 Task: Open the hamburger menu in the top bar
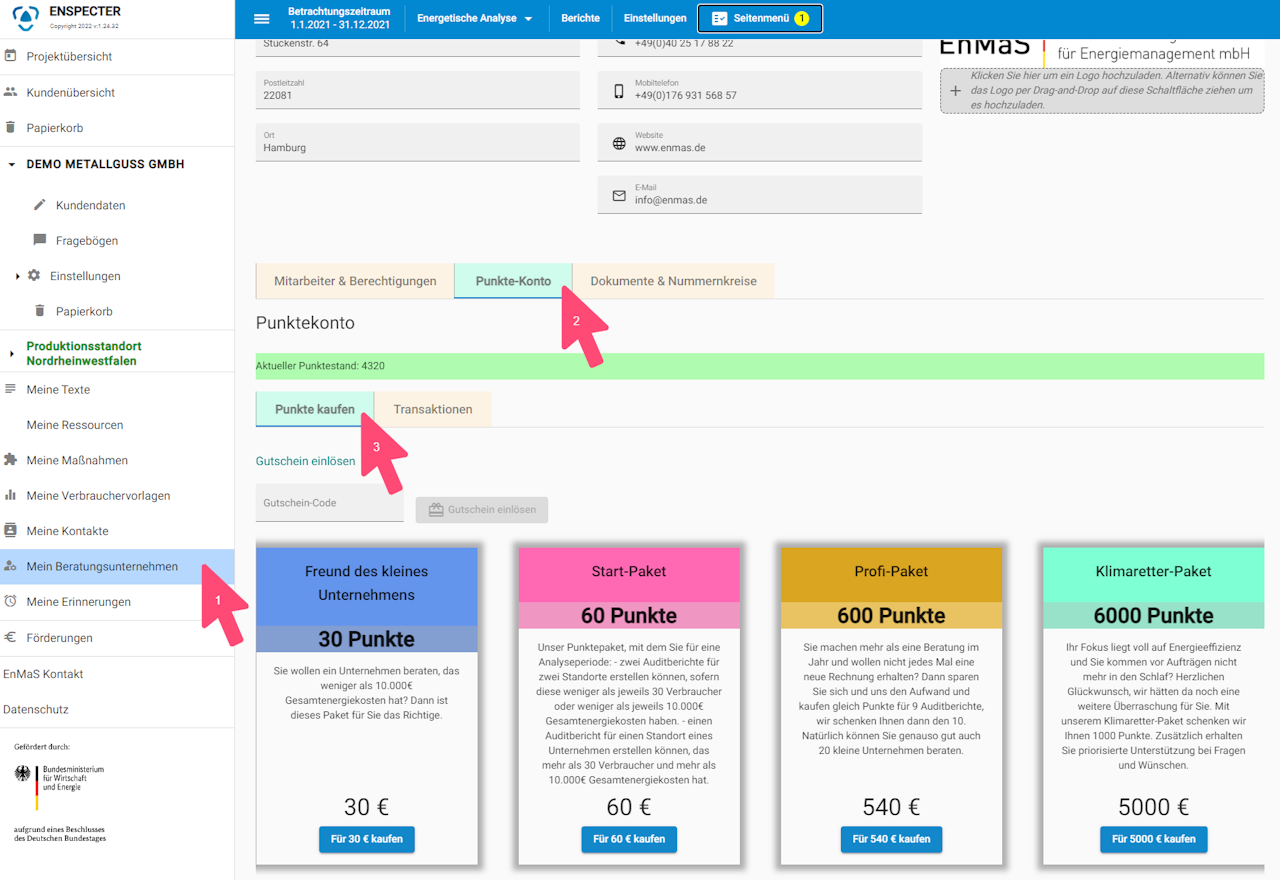pyautogui.click(x=262, y=19)
